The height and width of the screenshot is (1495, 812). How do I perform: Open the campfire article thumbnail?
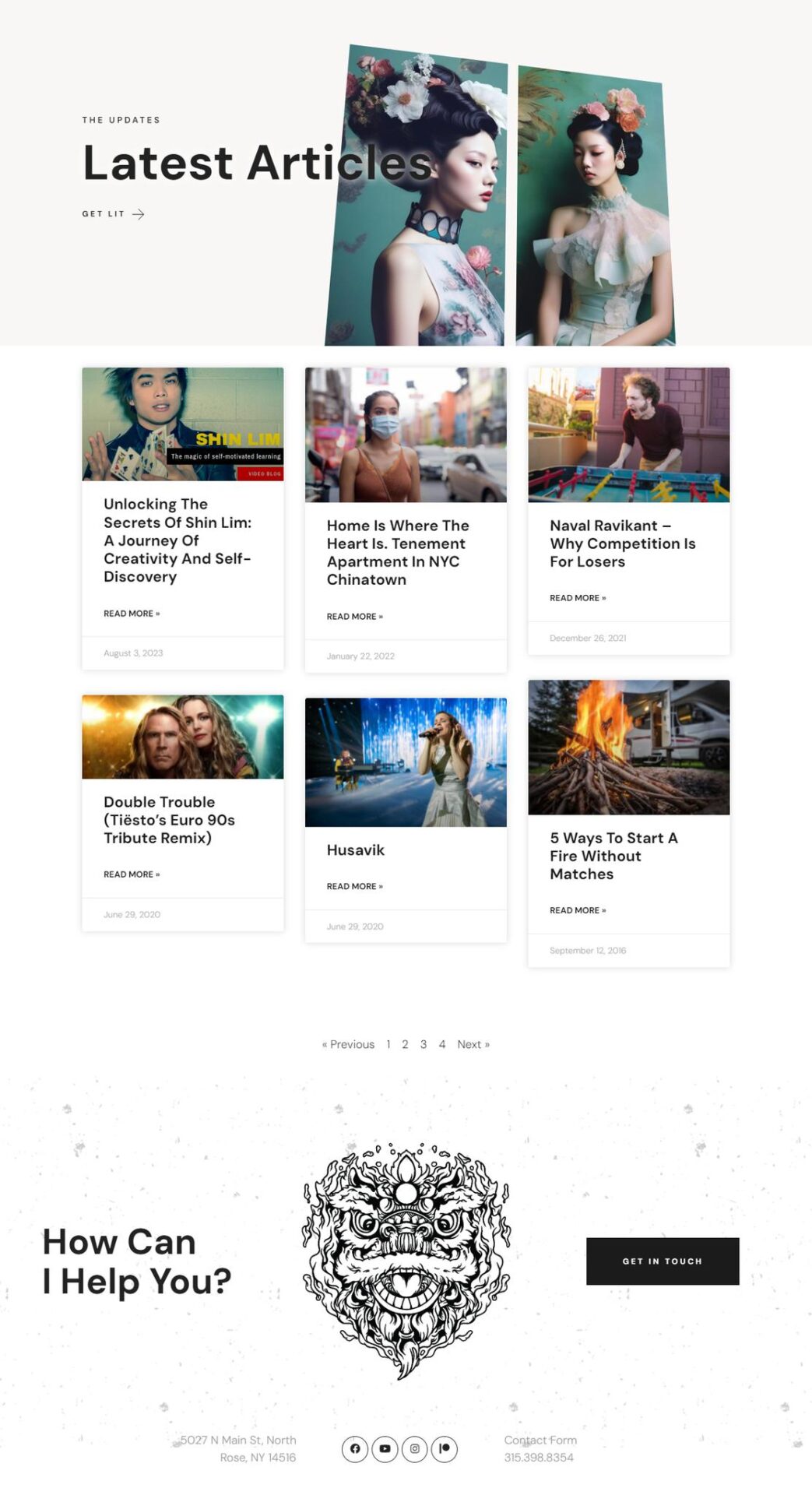[x=629, y=747]
